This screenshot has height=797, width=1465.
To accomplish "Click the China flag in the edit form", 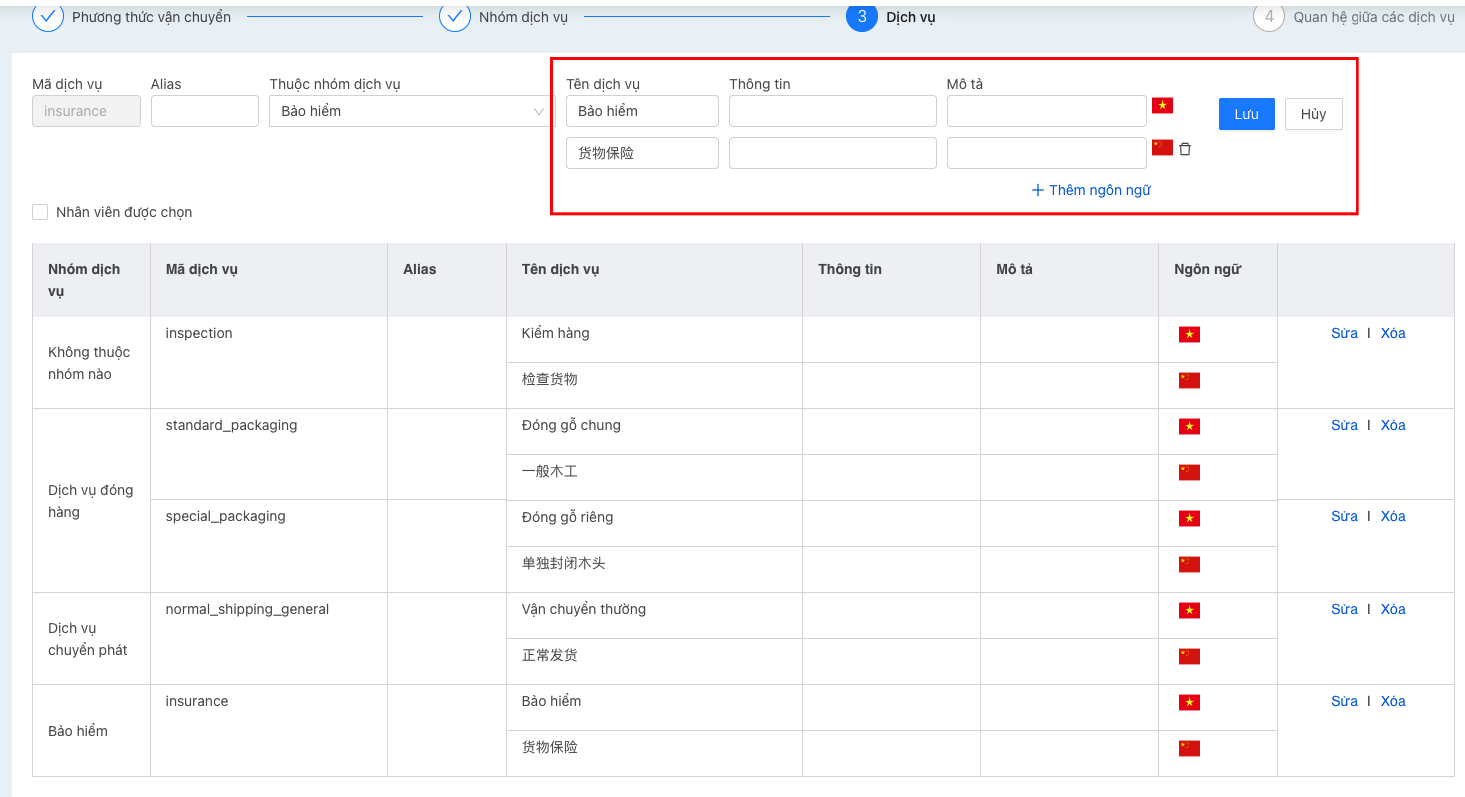I will click(x=1162, y=148).
